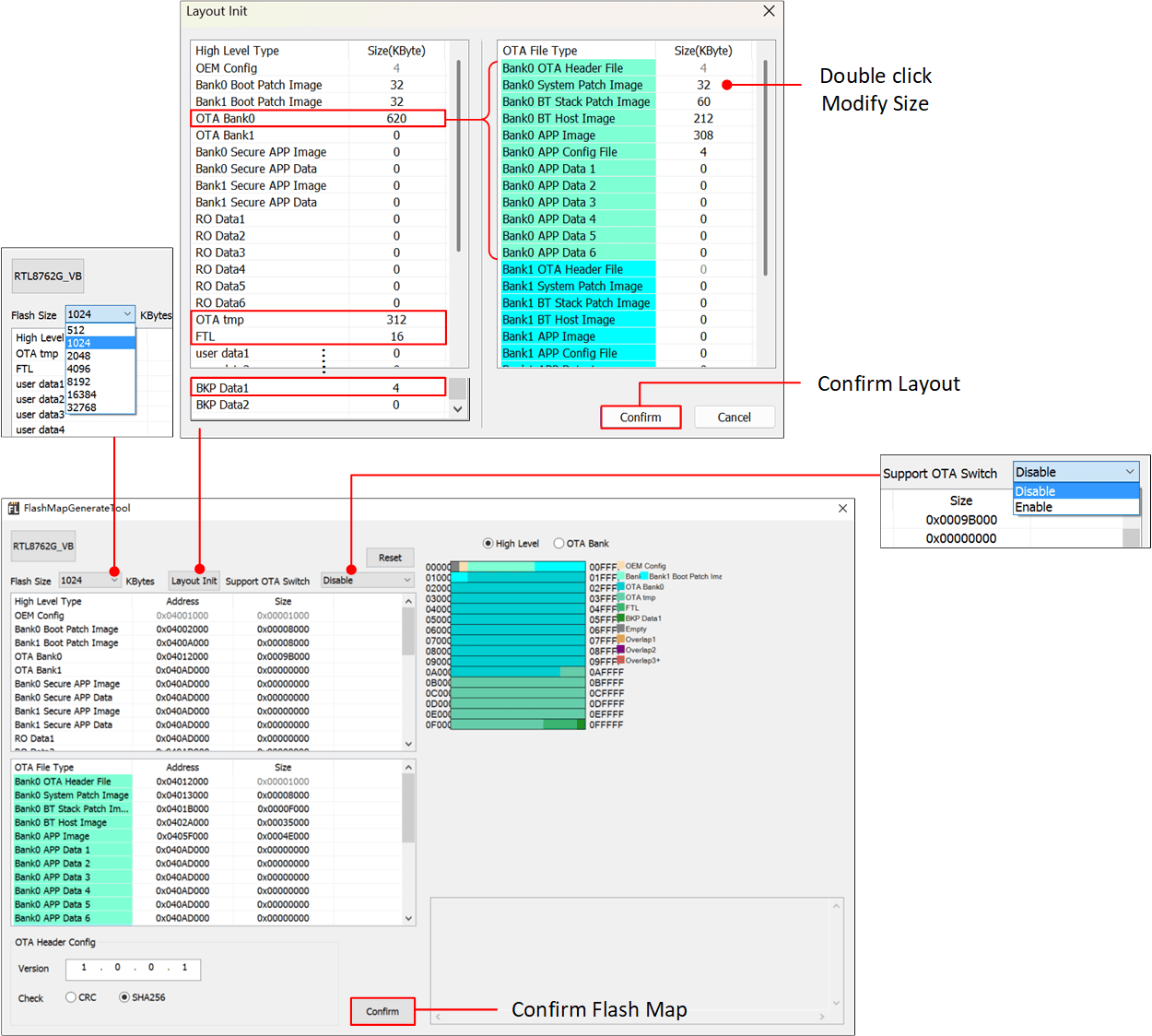Choose 4096 in the Flash Size list

pos(100,369)
